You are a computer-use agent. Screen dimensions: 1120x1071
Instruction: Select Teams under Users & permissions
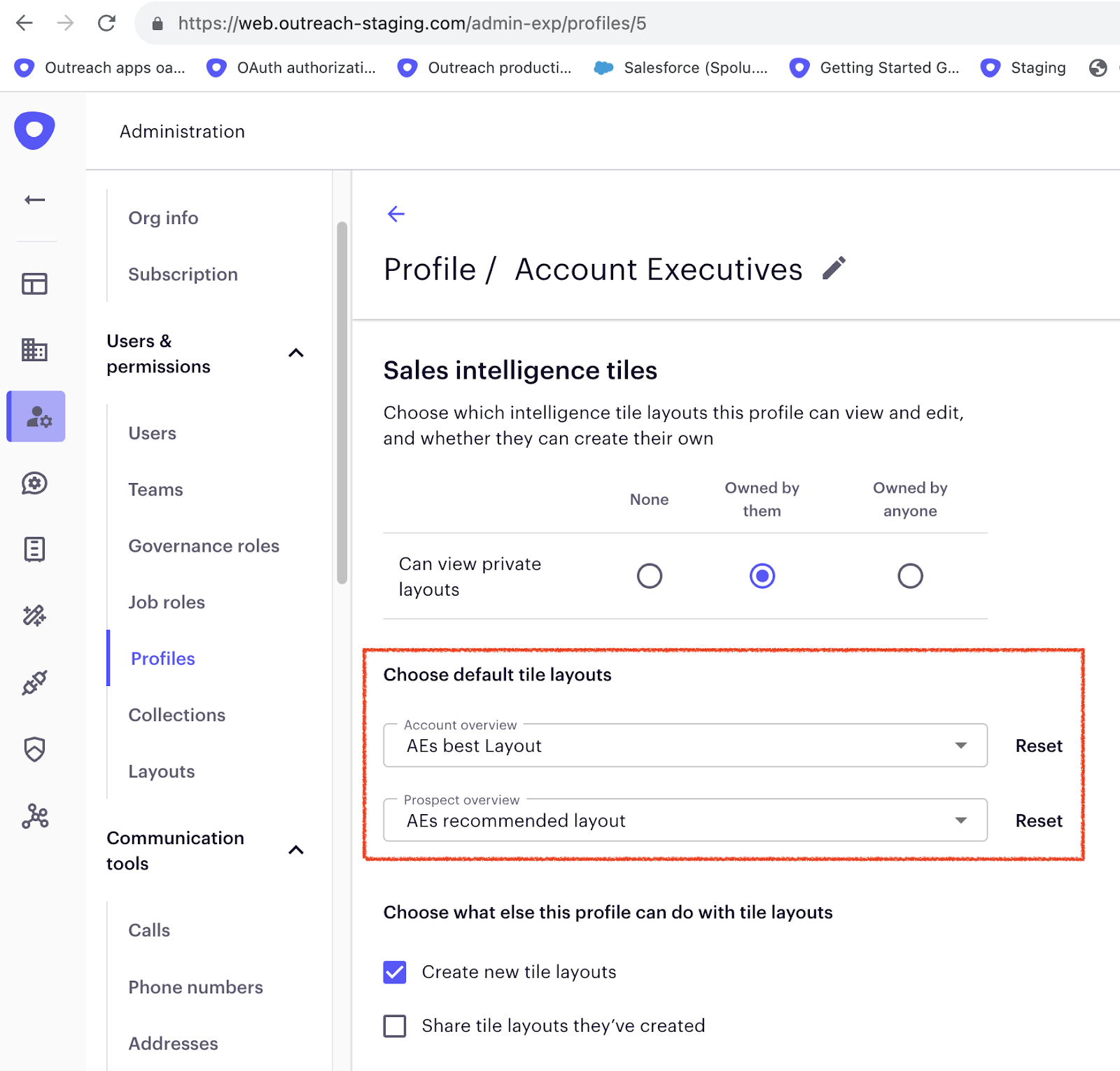point(155,489)
